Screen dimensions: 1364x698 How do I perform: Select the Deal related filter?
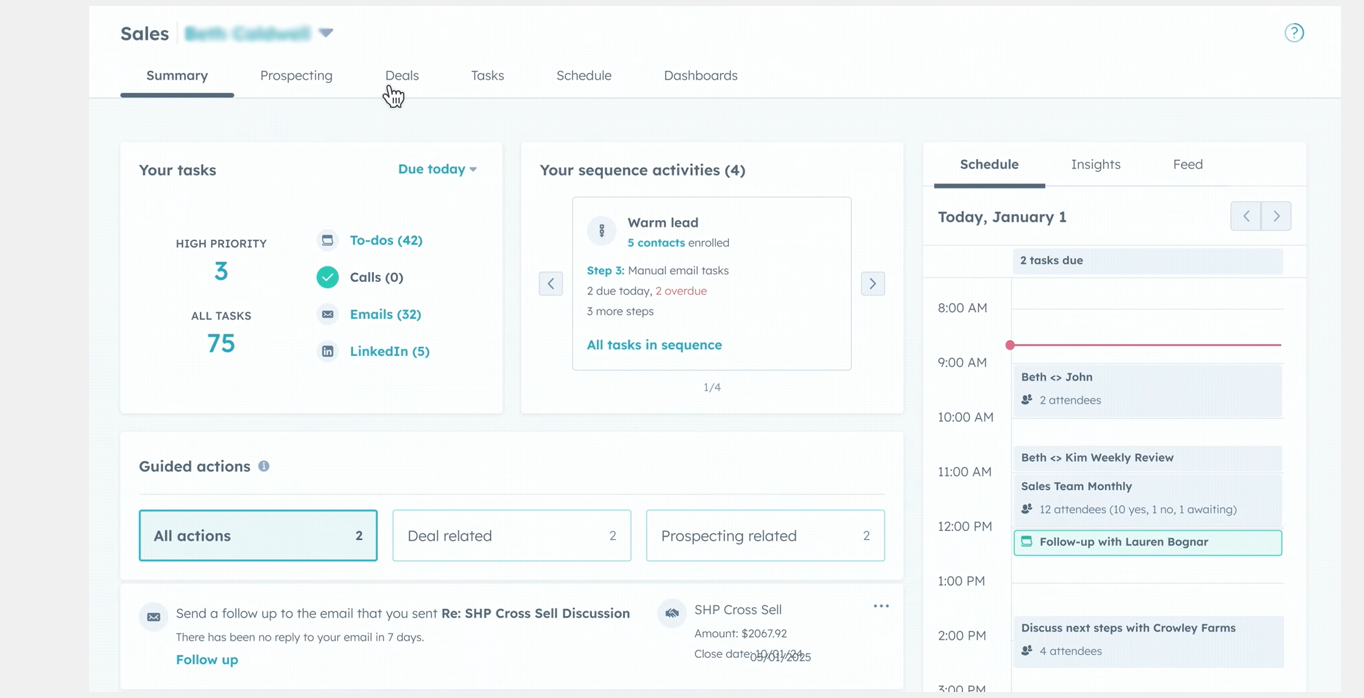point(511,535)
